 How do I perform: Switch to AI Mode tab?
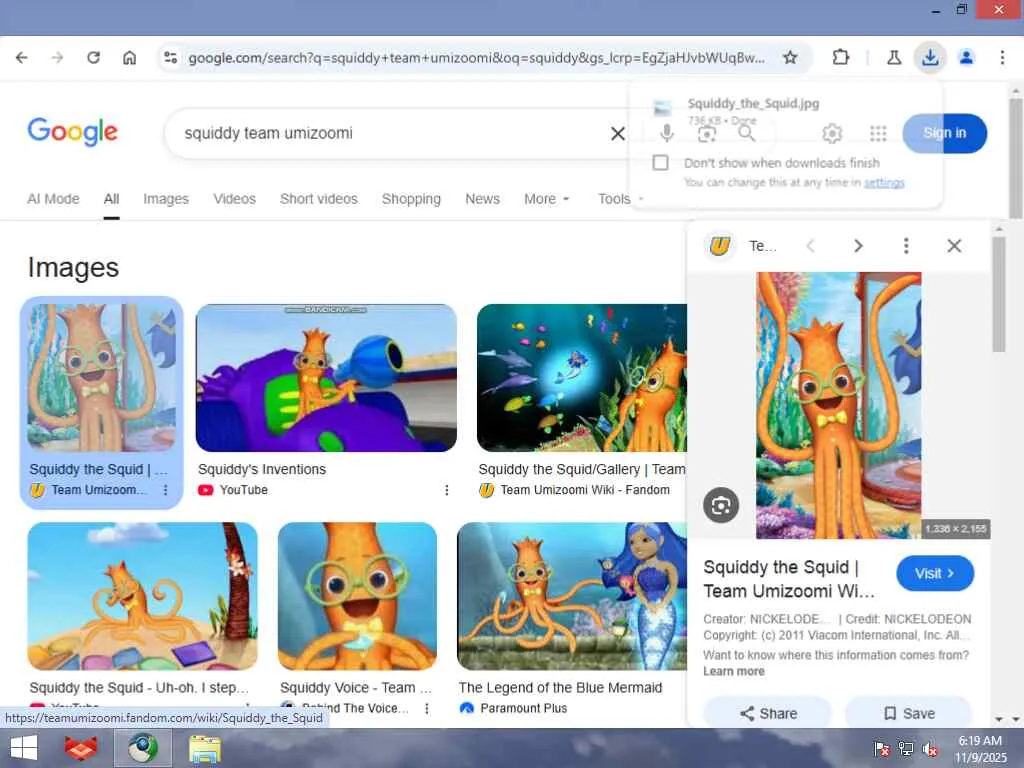point(53,199)
